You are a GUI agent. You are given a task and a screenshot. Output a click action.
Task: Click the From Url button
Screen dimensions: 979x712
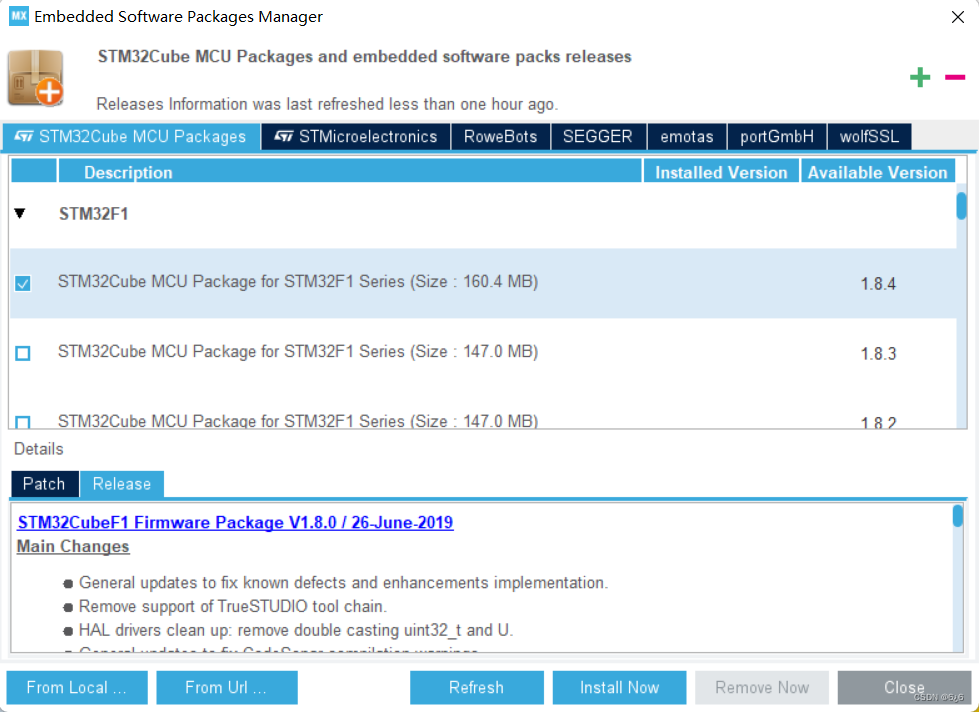(x=227, y=688)
